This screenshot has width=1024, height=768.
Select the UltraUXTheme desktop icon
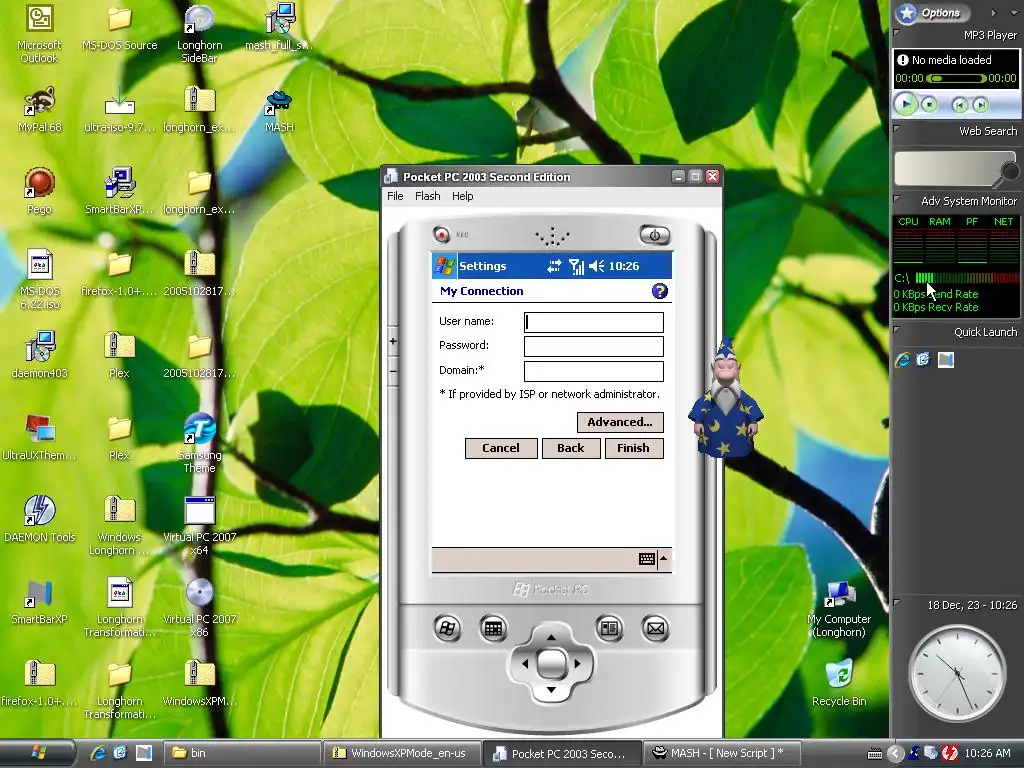point(39,437)
